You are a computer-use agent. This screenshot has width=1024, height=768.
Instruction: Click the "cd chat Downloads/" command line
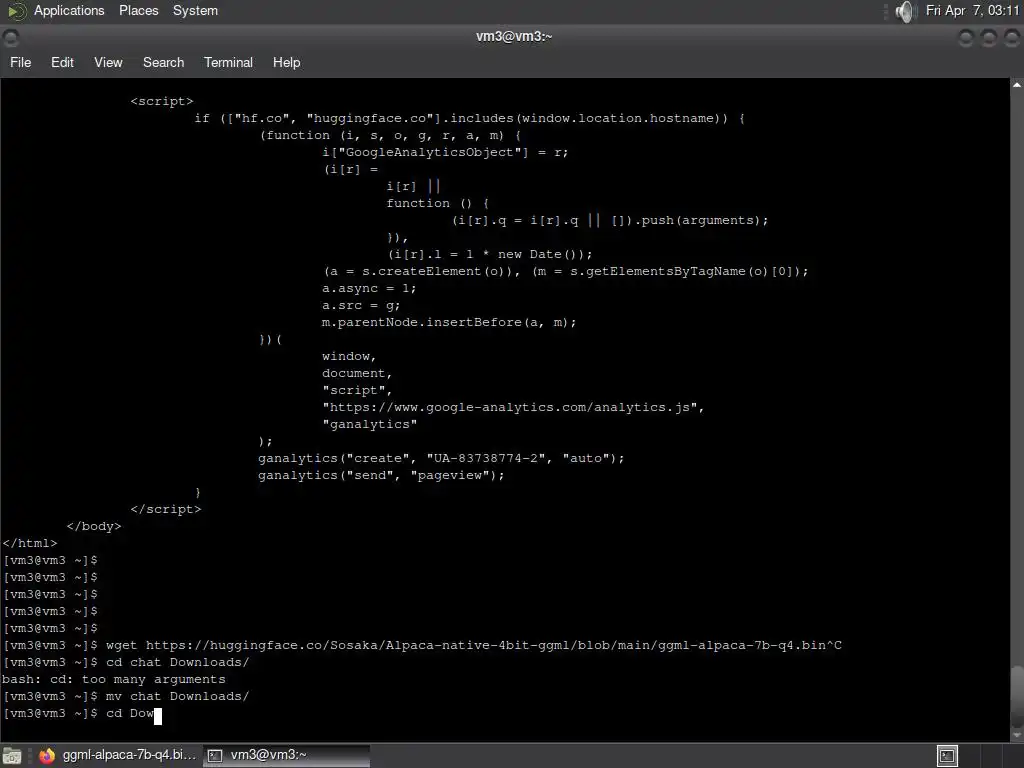point(177,662)
